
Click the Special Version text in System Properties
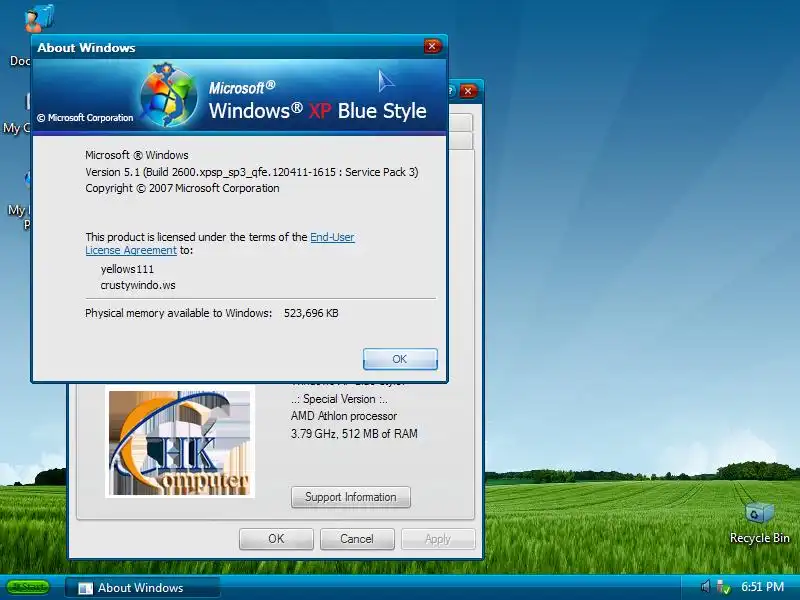(339, 399)
